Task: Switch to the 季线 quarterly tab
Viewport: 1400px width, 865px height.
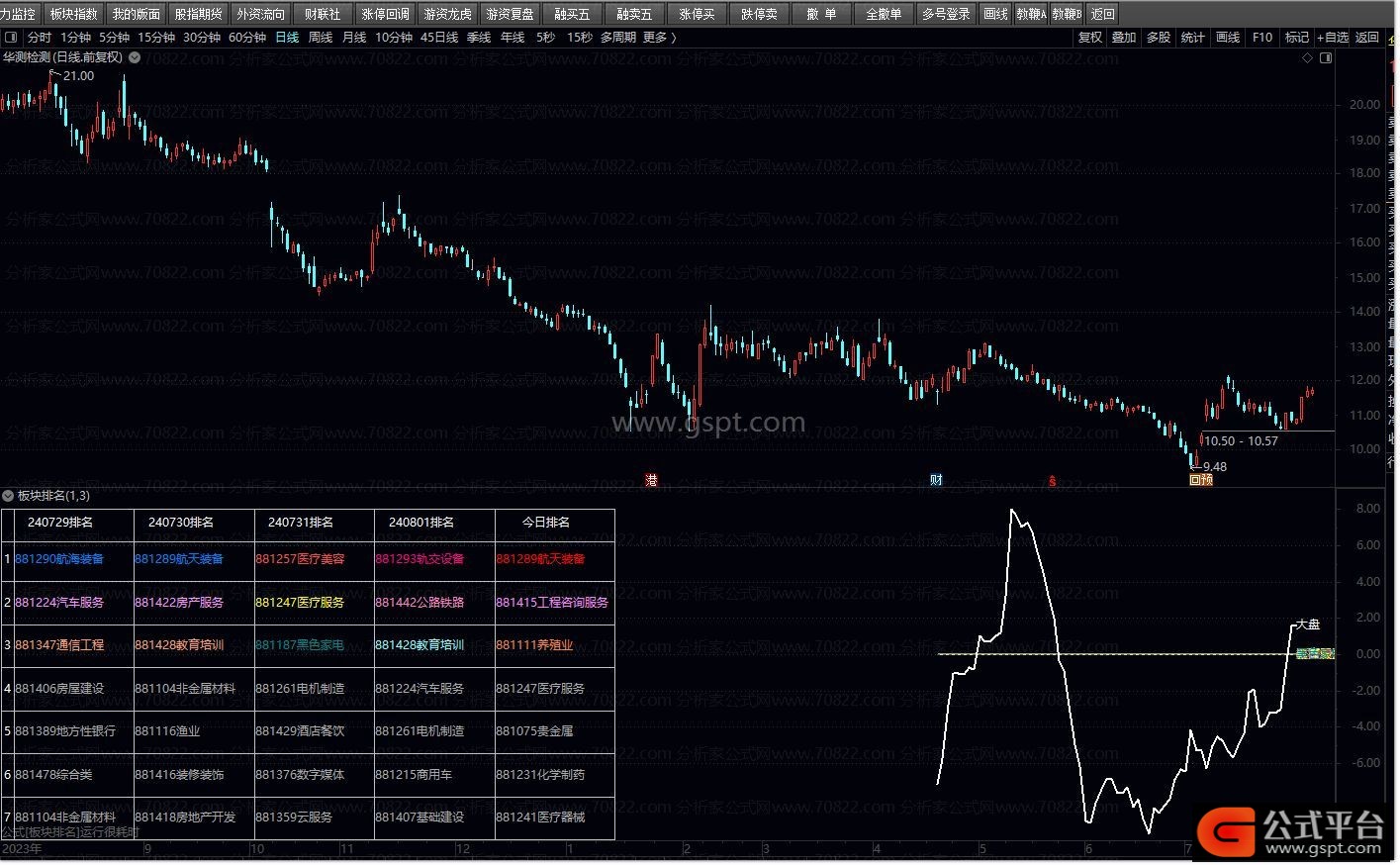Action: click(x=479, y=38)
